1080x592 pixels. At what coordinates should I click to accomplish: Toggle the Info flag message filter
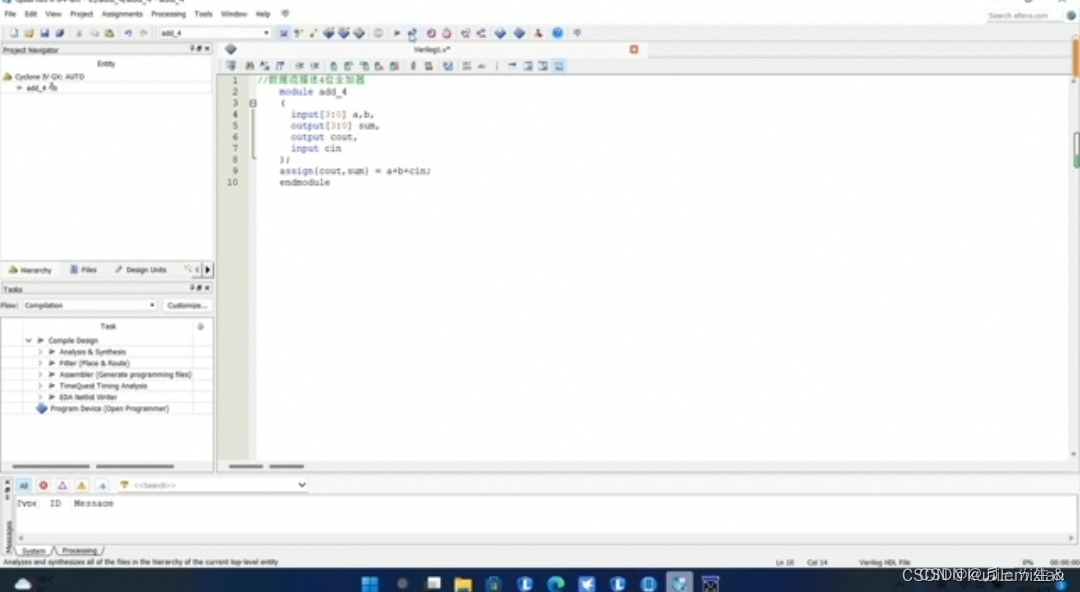click(x=101, y=485)
